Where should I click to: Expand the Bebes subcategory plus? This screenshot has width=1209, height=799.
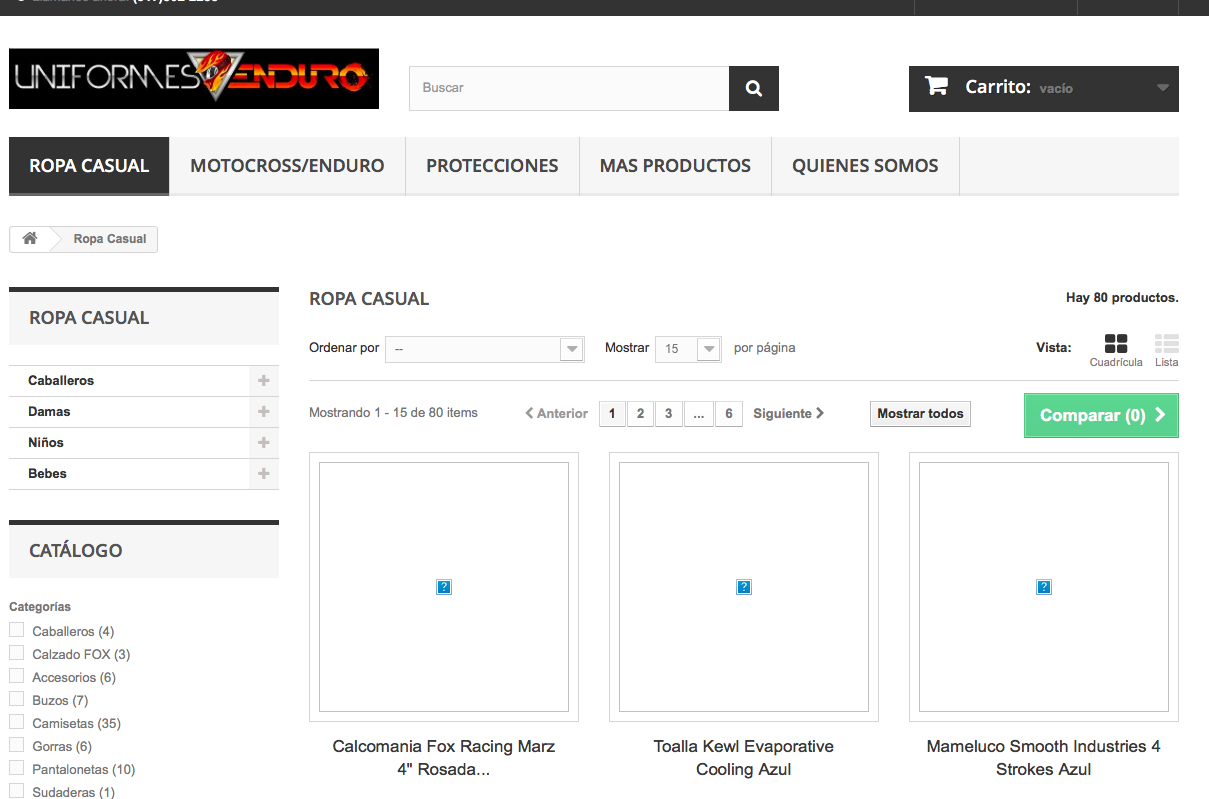(x=264, y=474)
